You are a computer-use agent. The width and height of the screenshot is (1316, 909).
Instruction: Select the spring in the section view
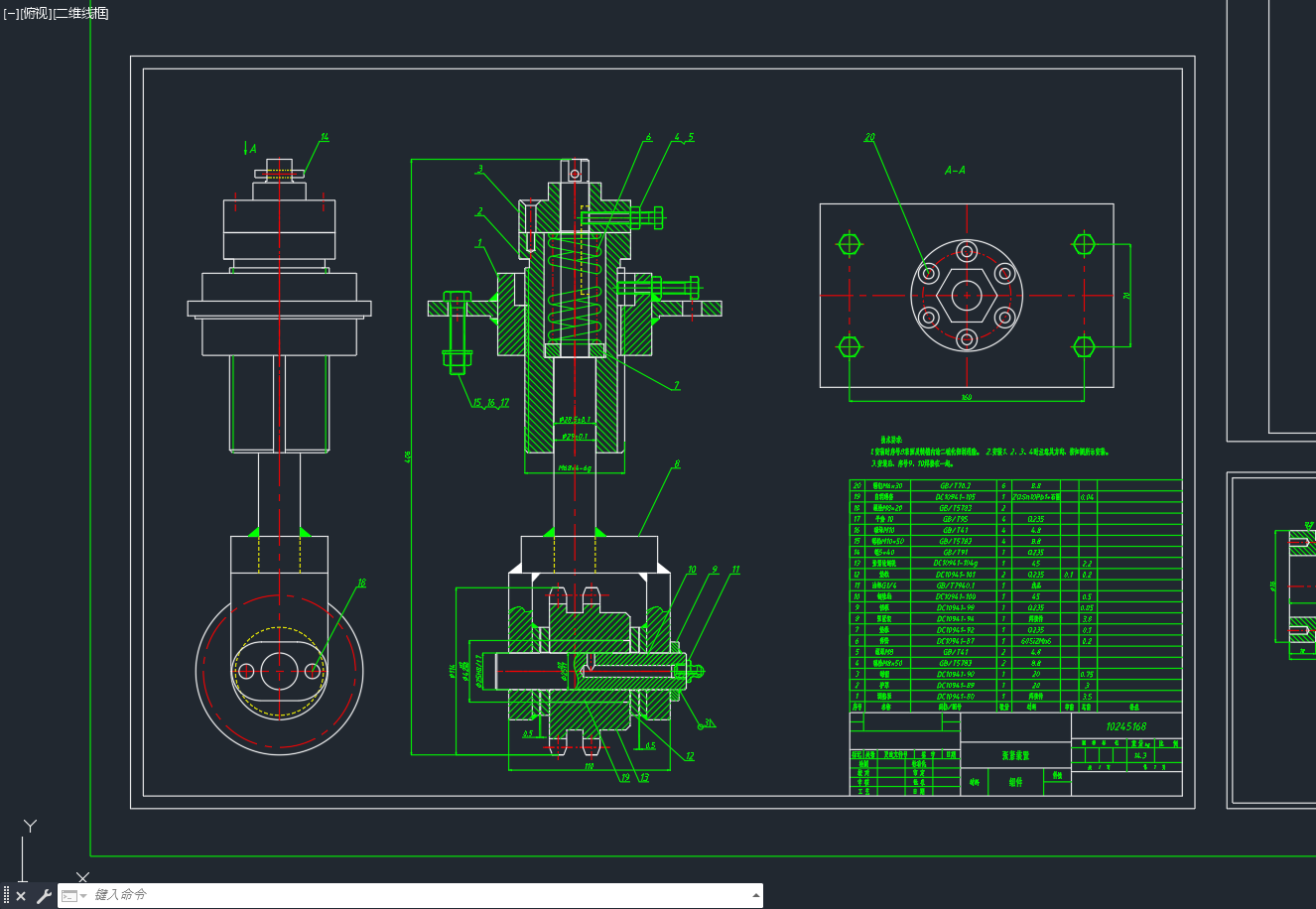pyautogui.click(x=576, y=290)
